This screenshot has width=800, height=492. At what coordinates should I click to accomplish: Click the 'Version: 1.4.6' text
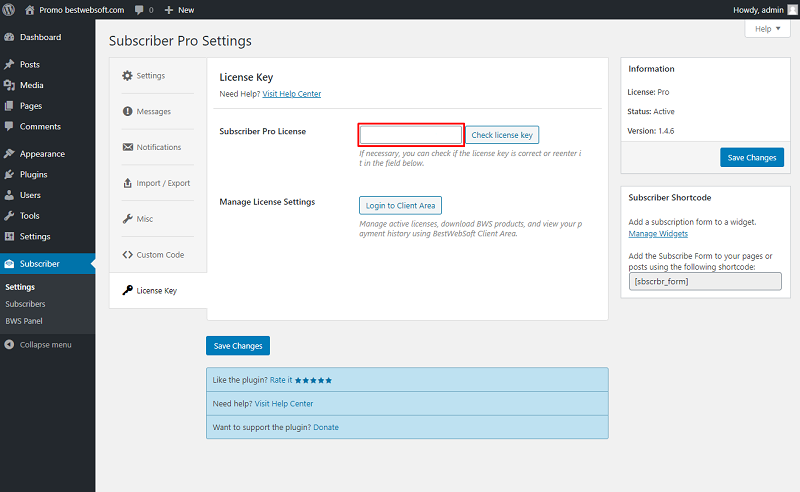[651, 131]
